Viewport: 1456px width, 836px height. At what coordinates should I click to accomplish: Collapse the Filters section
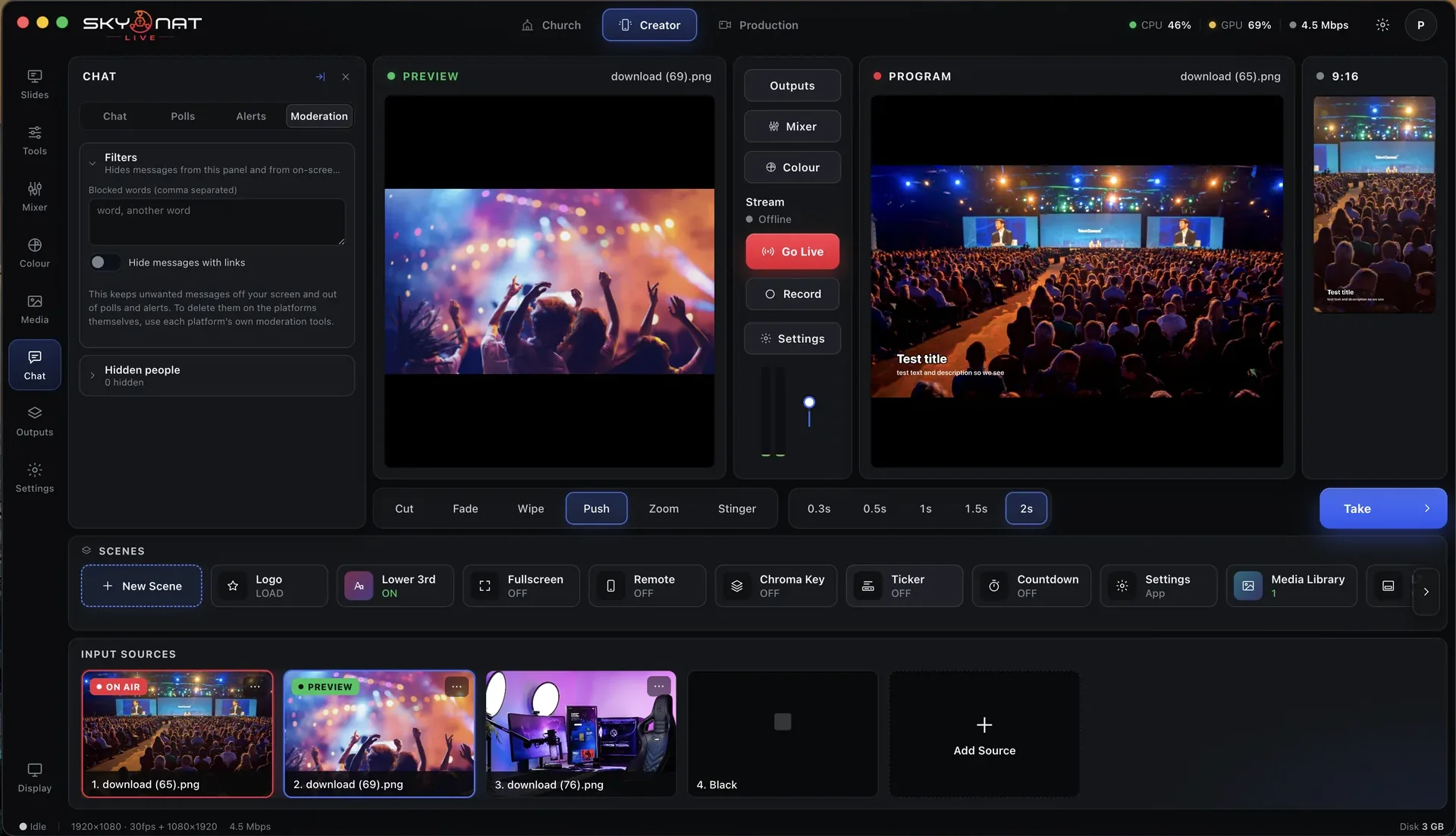[92, 163]
